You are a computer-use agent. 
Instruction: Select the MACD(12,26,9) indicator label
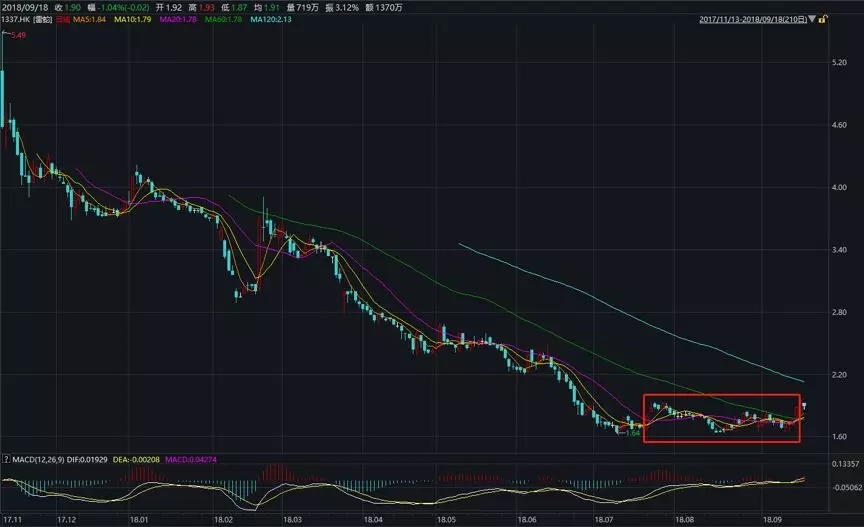[x=40, y=459]
